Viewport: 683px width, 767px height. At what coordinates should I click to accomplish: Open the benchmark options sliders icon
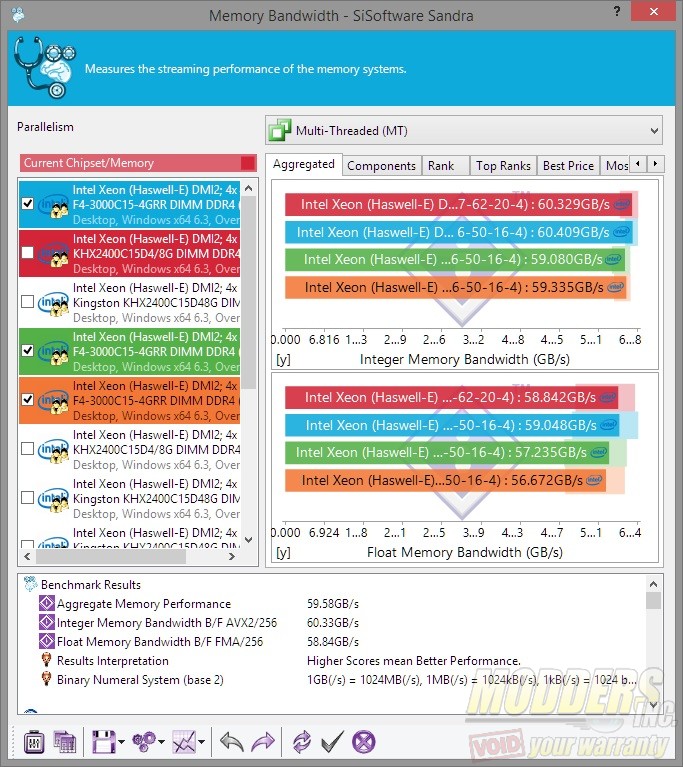(x=34, y=743)
